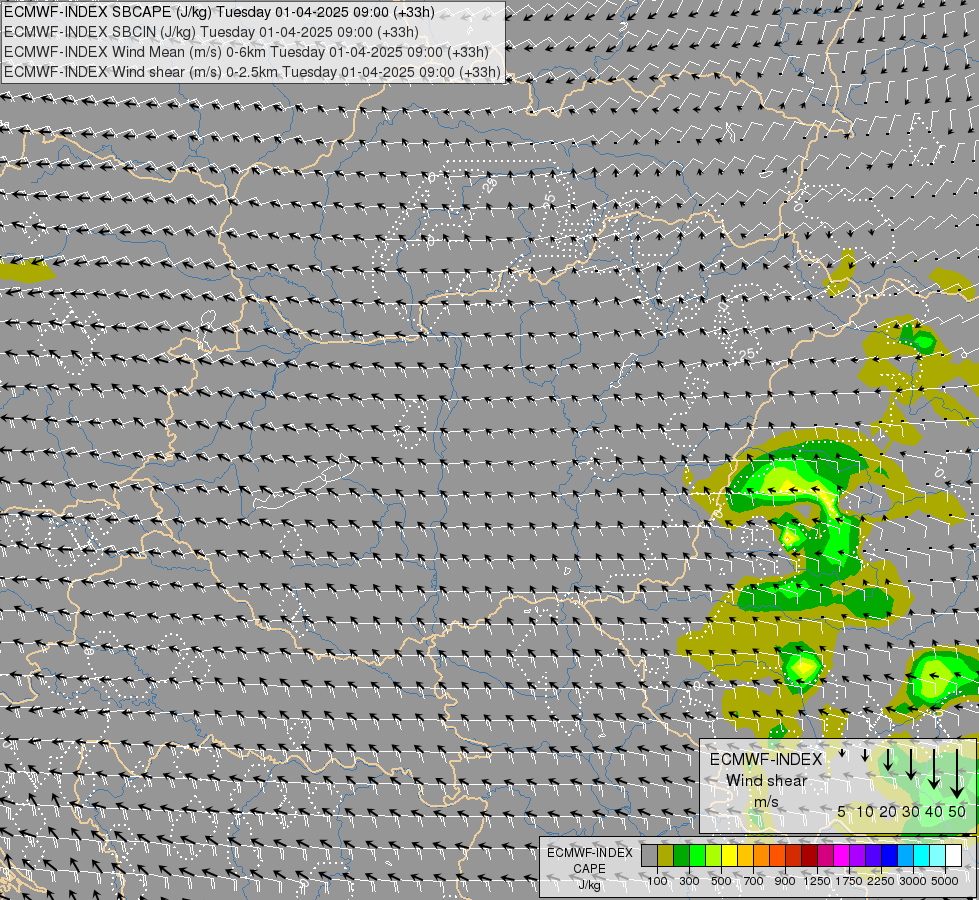Click the '50' wind shear legend number
Image resolution: width=979 pixels, height=900 pixels.
[957, 811]
